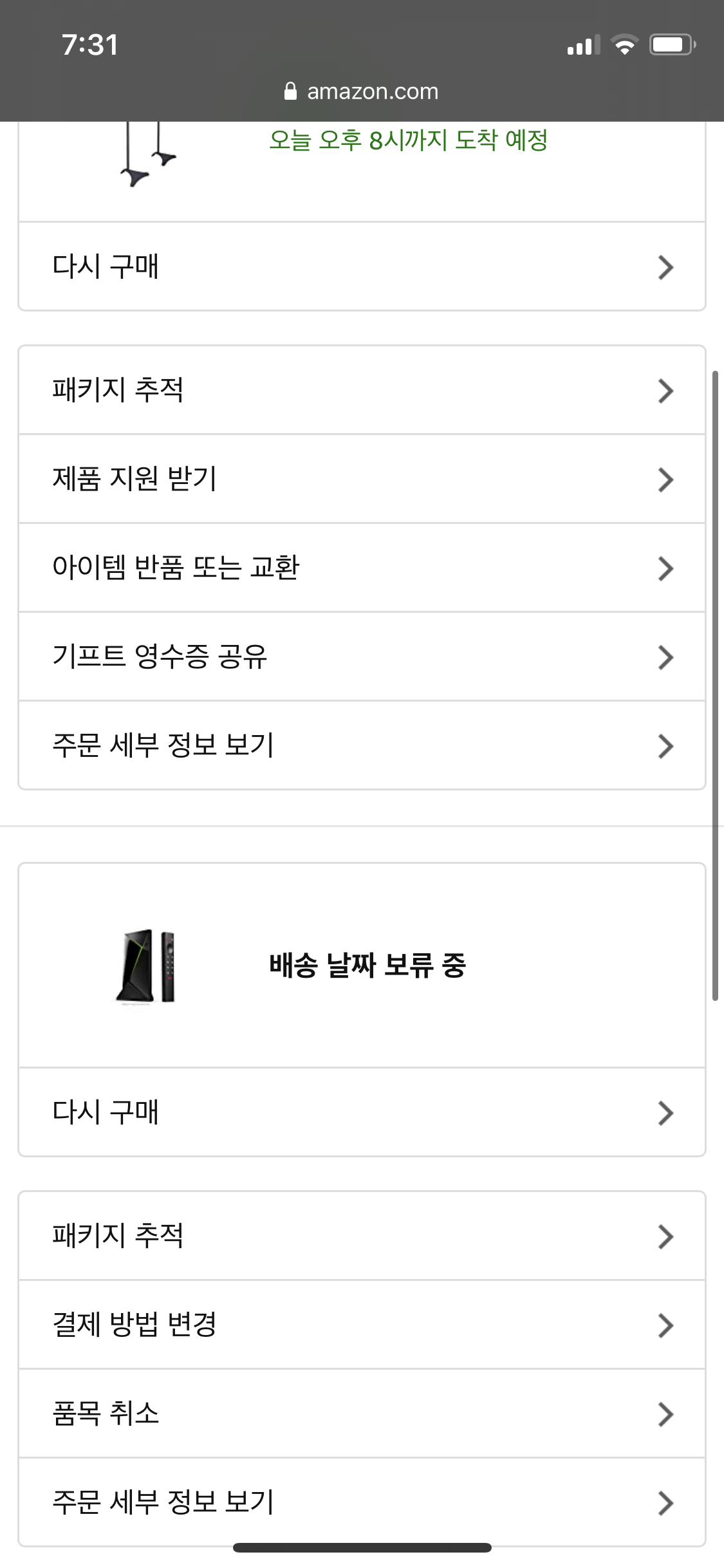Open the second '패키지 추적' option

pyautogui.click(x=362, y=1236)
